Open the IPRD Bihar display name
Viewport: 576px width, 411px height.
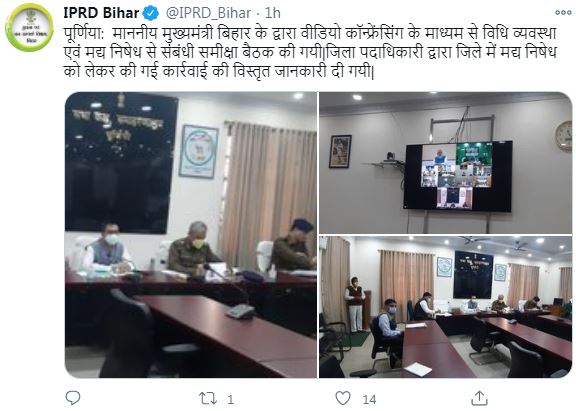pyautogui.click(x=101, y=13)
